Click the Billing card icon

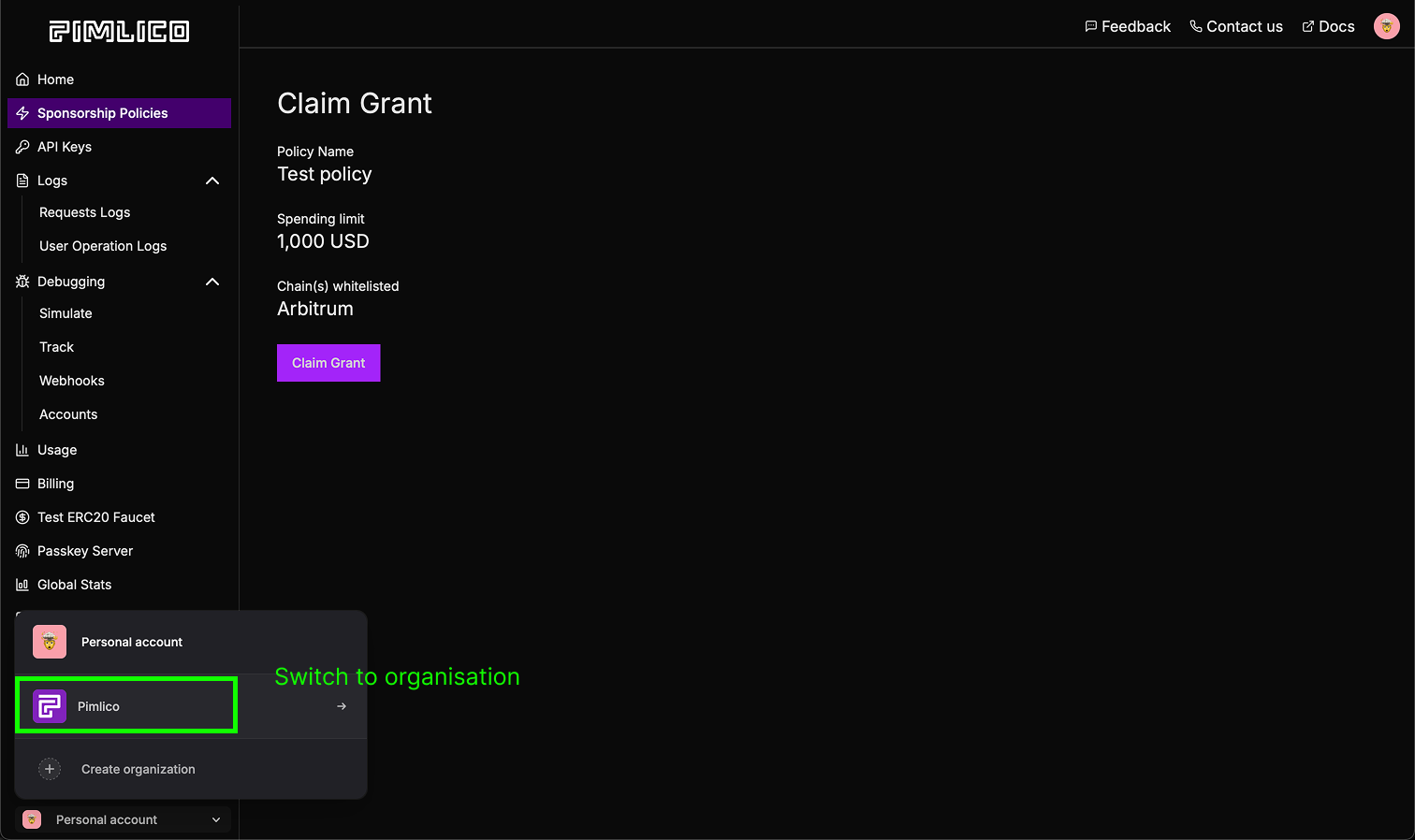22,484
